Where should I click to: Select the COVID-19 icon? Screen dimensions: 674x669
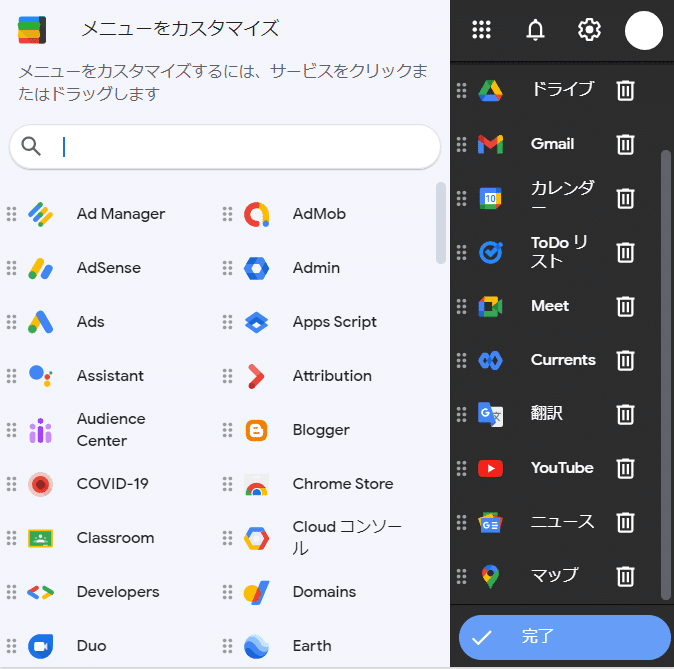(40, 484)
